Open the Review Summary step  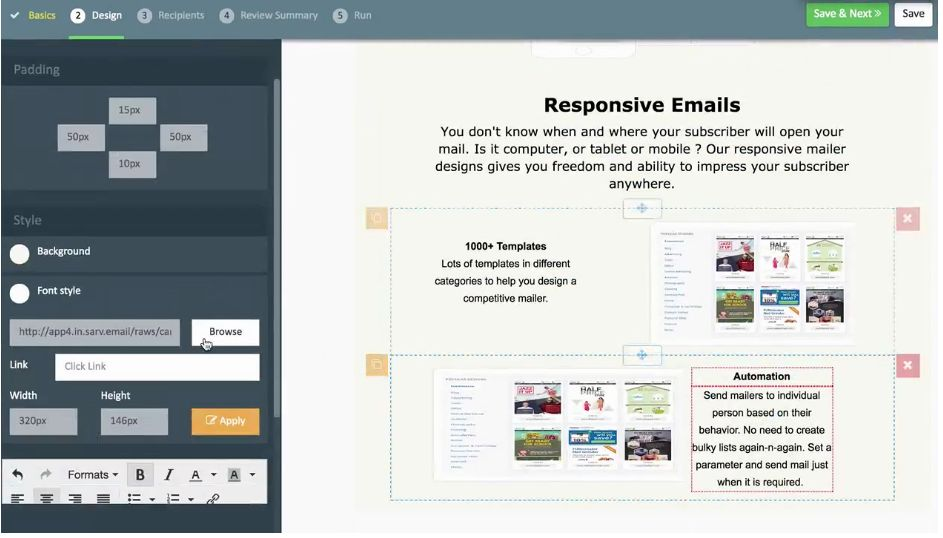(x=269, y=16)
